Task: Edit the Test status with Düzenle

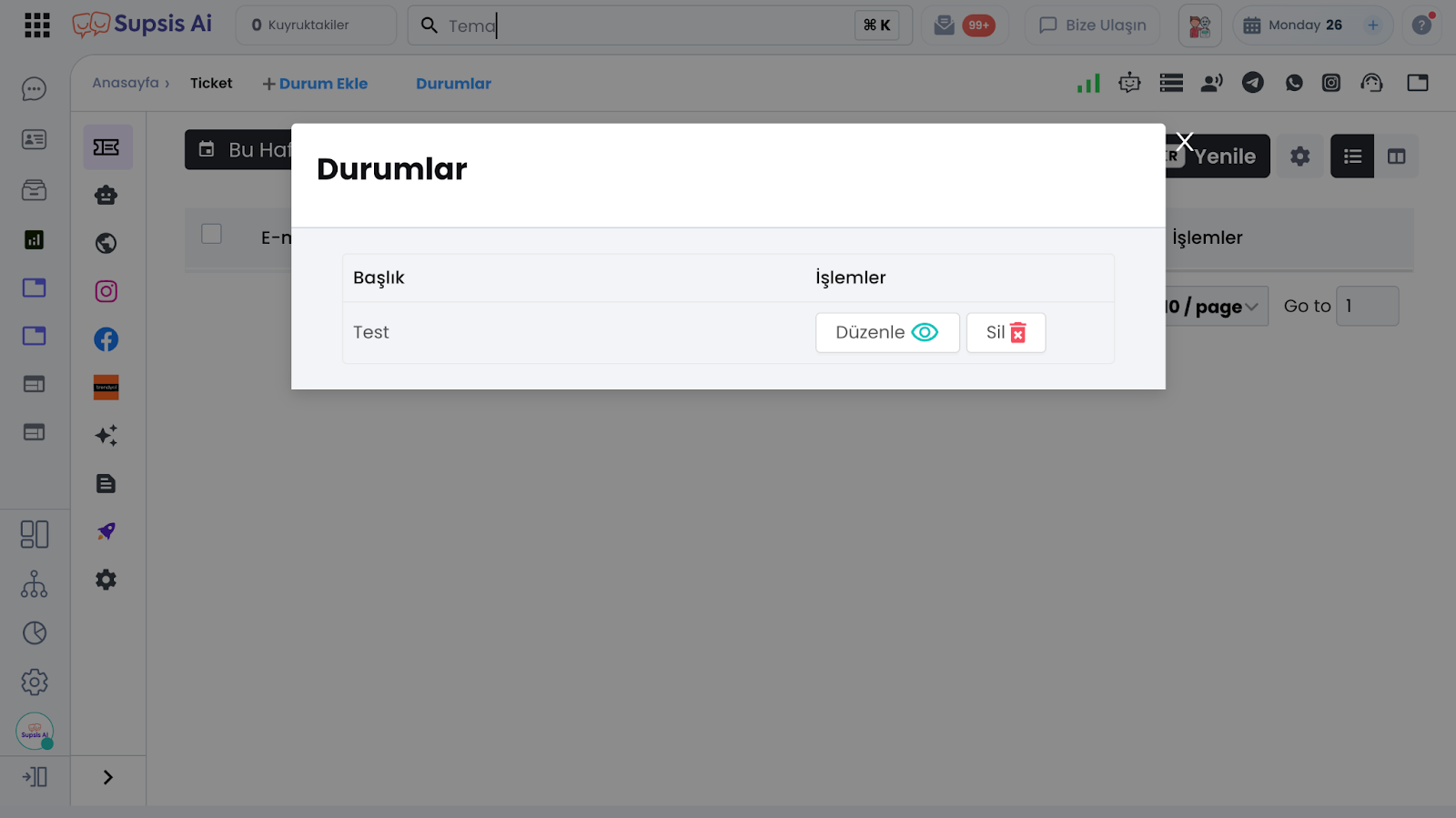Action: click(886, 333)
